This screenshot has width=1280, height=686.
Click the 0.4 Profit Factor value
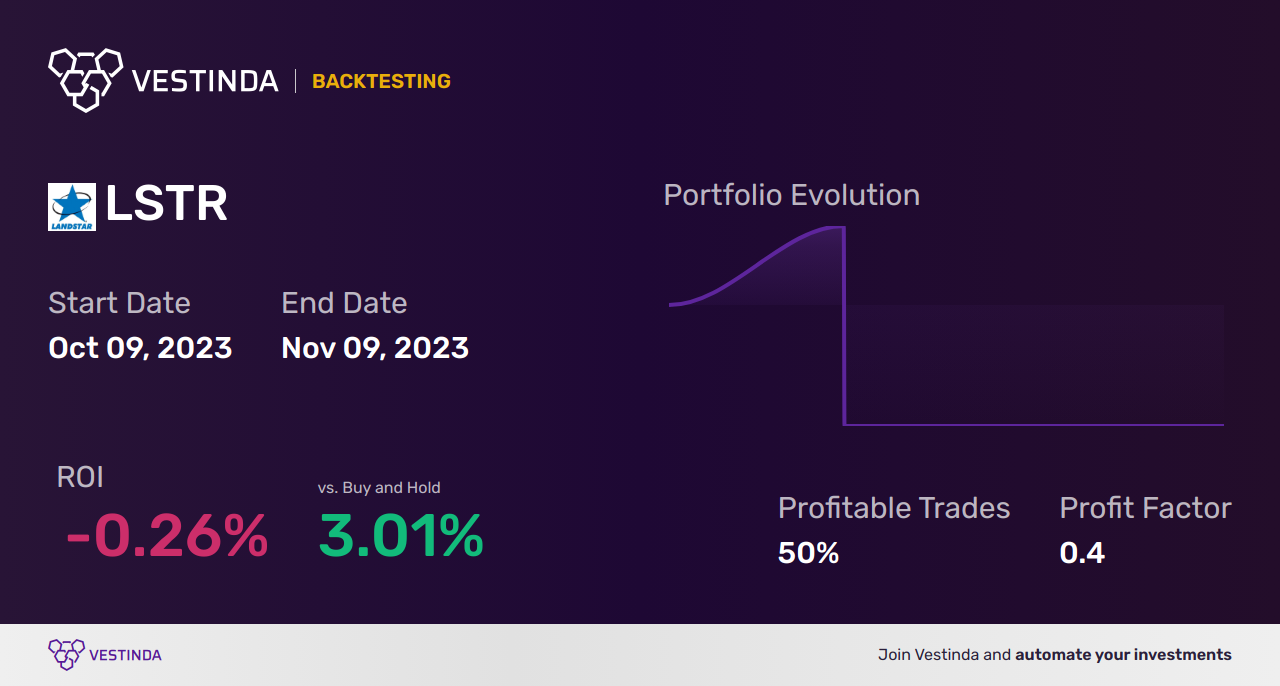point(1082,553)
